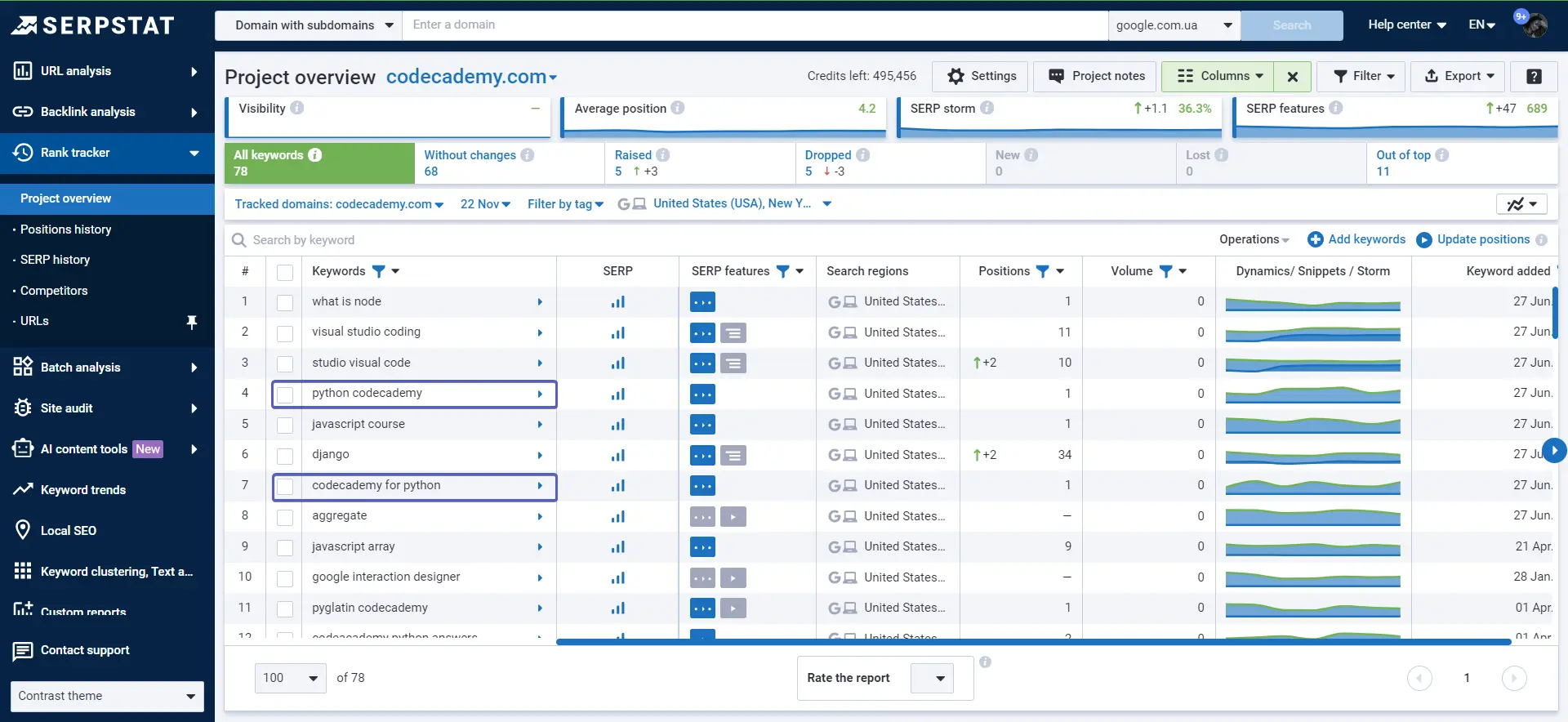Tick the select-all keywords checkbox
Viewport: 1568px width, 722px height.
[x=285, y=273]
